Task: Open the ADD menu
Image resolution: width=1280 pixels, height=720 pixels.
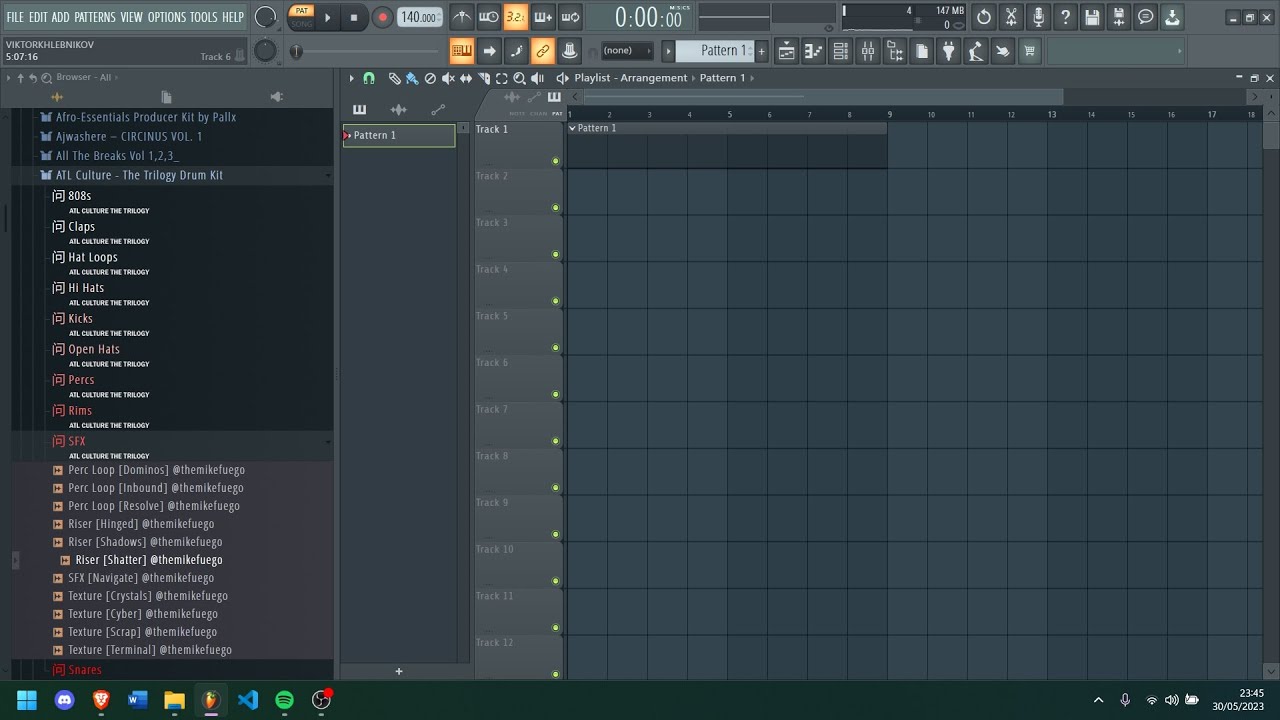Action: (x=61, y=17)
